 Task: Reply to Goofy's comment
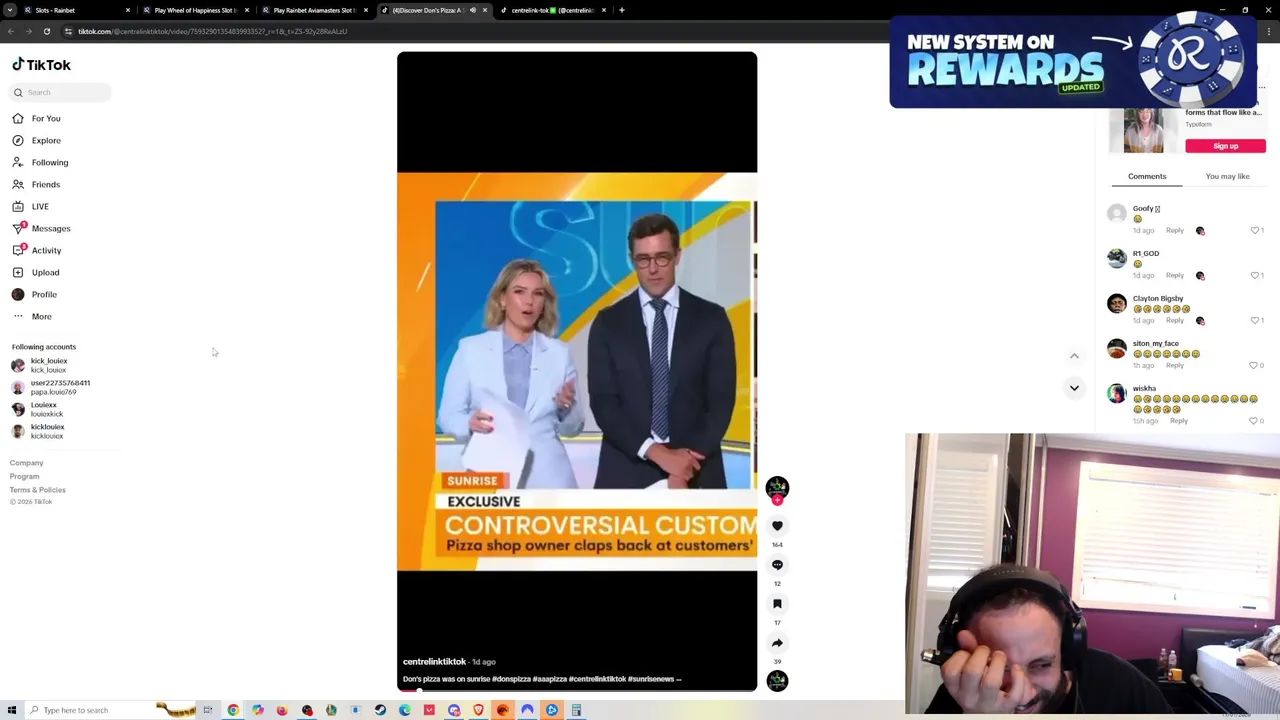[x=1174, y=231]
